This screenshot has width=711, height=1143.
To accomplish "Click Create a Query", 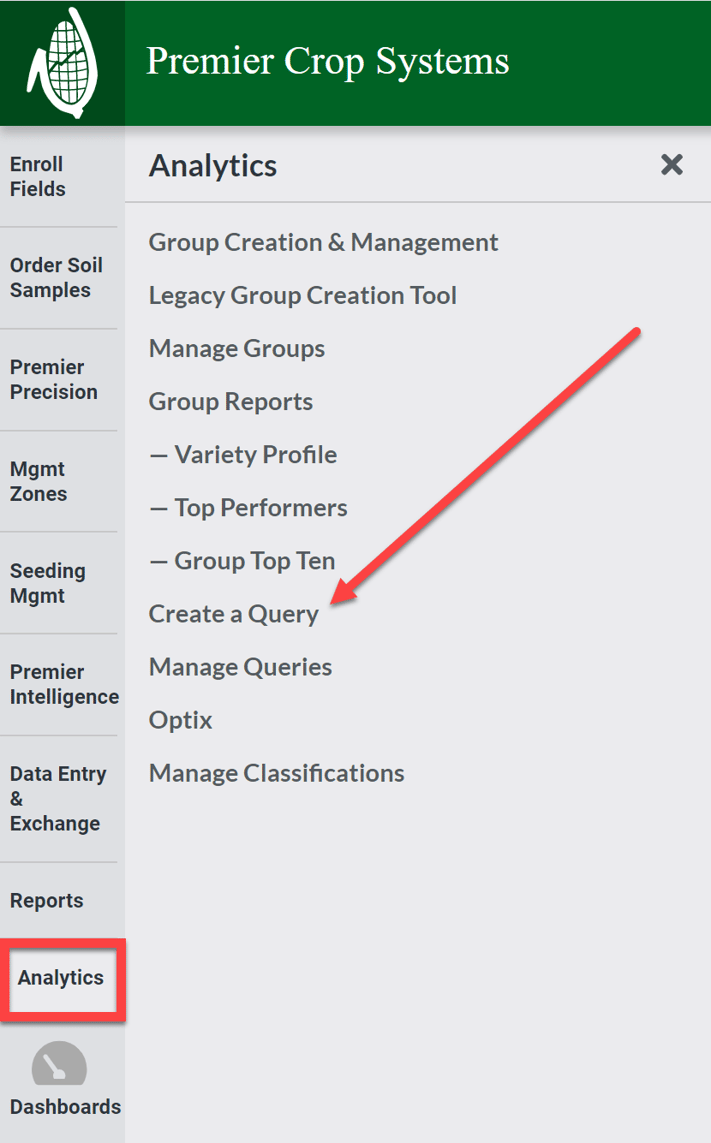I will [x=233, y=613].
